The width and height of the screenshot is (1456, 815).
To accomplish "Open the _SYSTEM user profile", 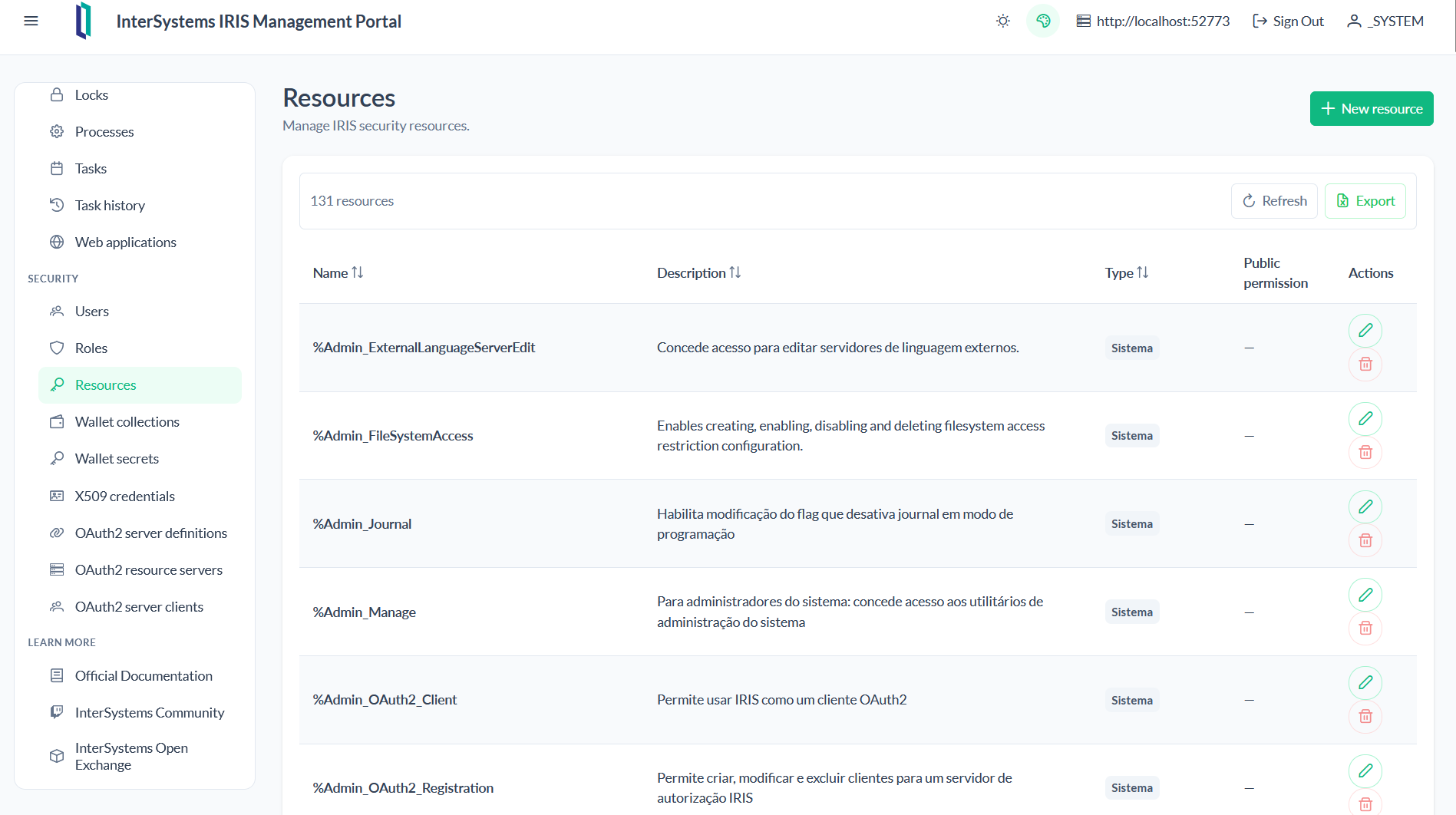I will click(x=1385, y=21).
